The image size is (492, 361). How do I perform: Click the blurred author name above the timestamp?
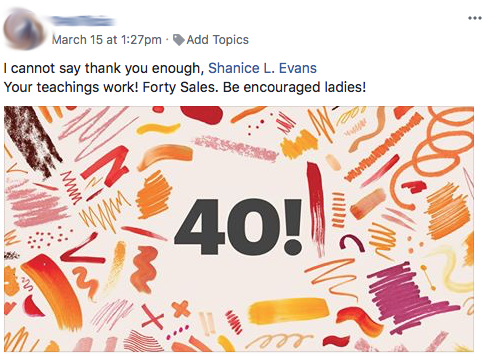tap(83, 21)
